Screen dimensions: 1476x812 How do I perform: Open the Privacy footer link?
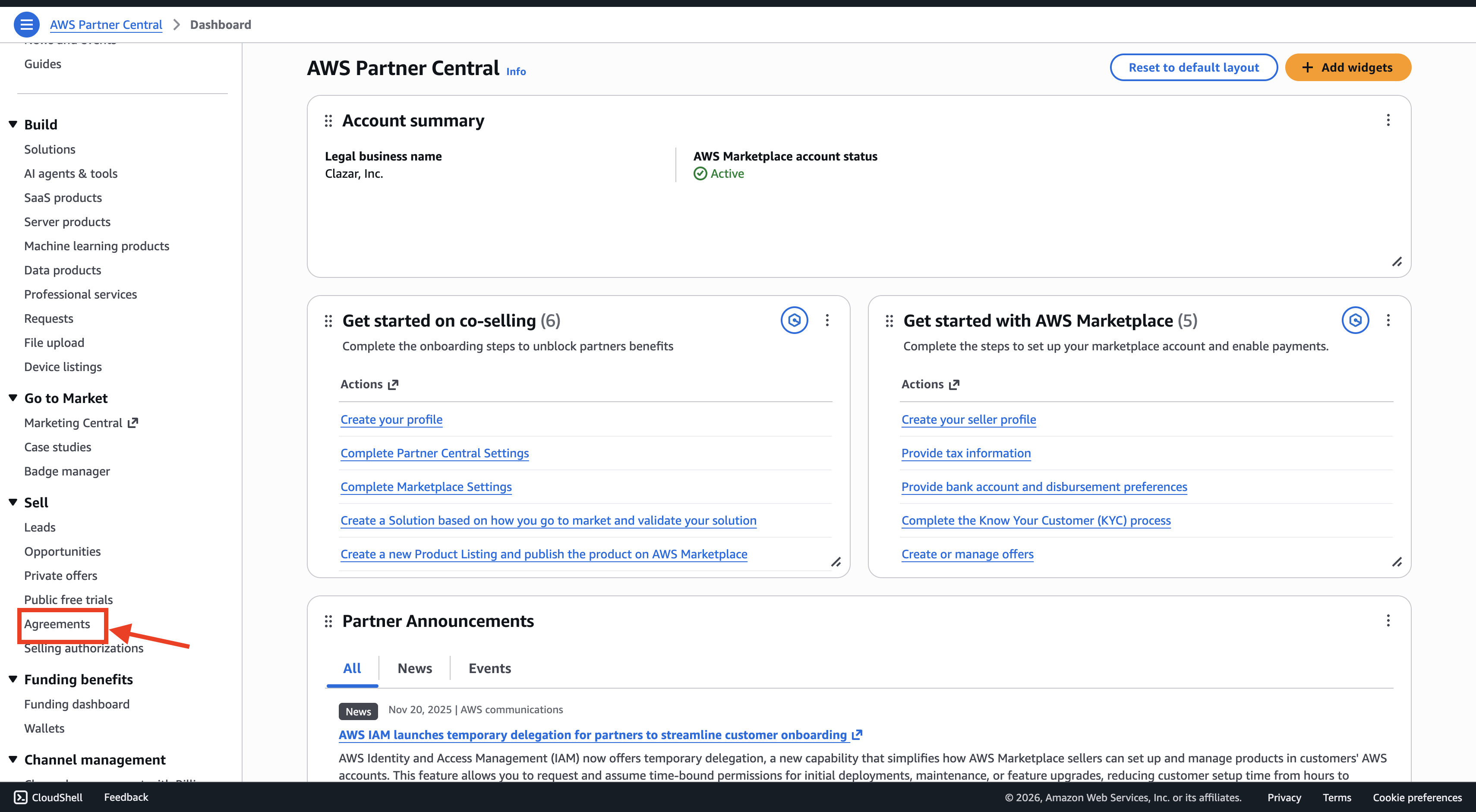point(1284,797)
